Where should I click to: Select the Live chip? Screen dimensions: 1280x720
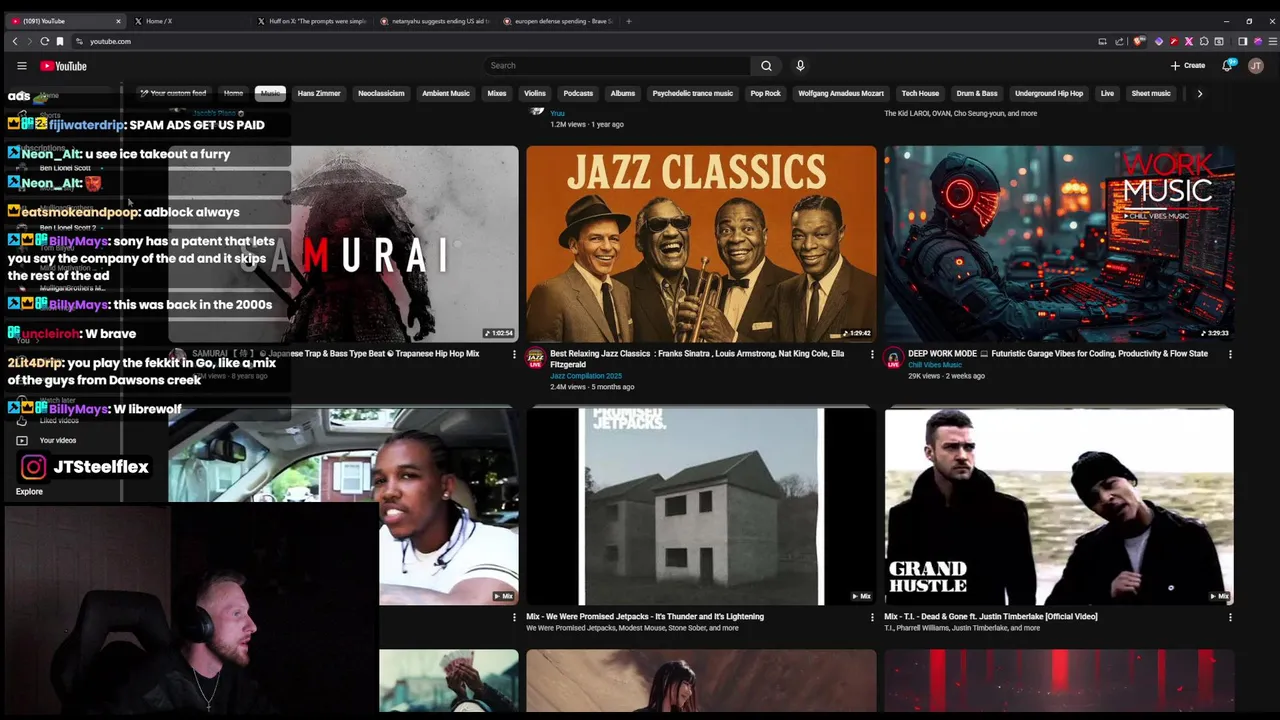(1107, 93)
